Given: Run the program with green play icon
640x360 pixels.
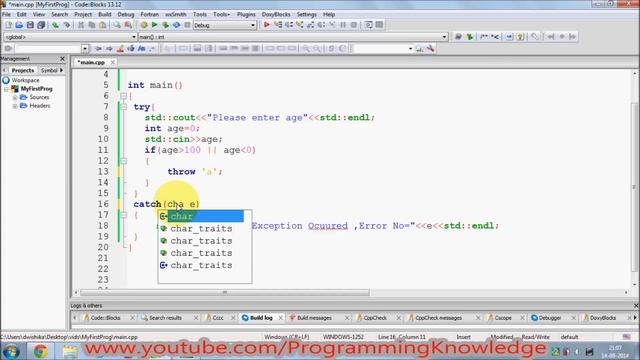Looking at the screenshot, I should coord(155,25).
